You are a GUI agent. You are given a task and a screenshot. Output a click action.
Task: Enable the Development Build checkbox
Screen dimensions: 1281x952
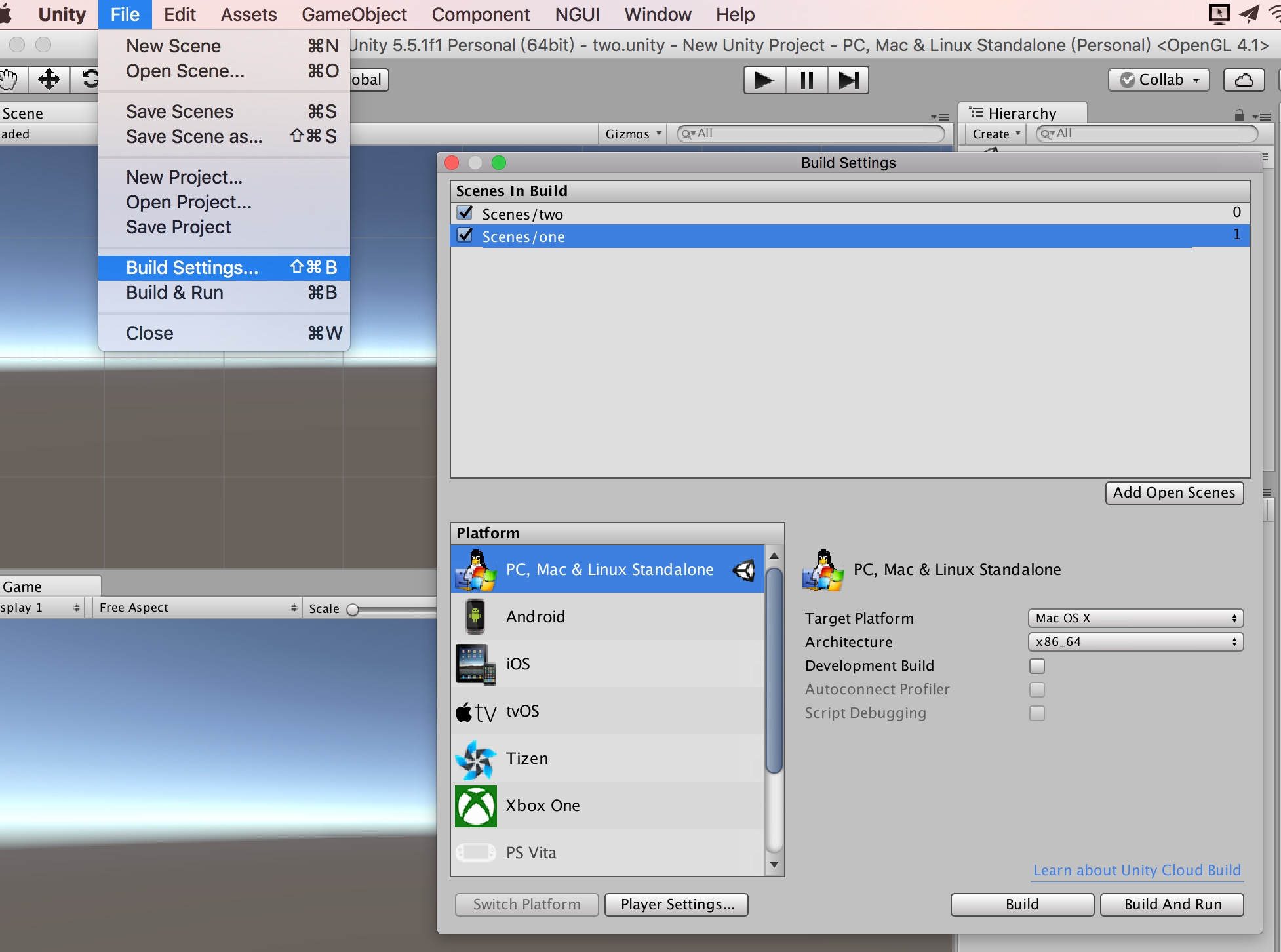(1037, 665)
